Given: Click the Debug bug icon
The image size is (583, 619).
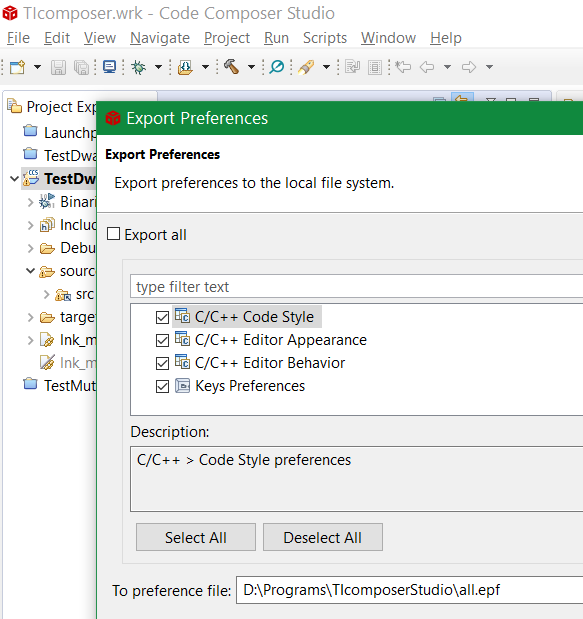Looking at the screenshot, I should (x=139, y=67).
